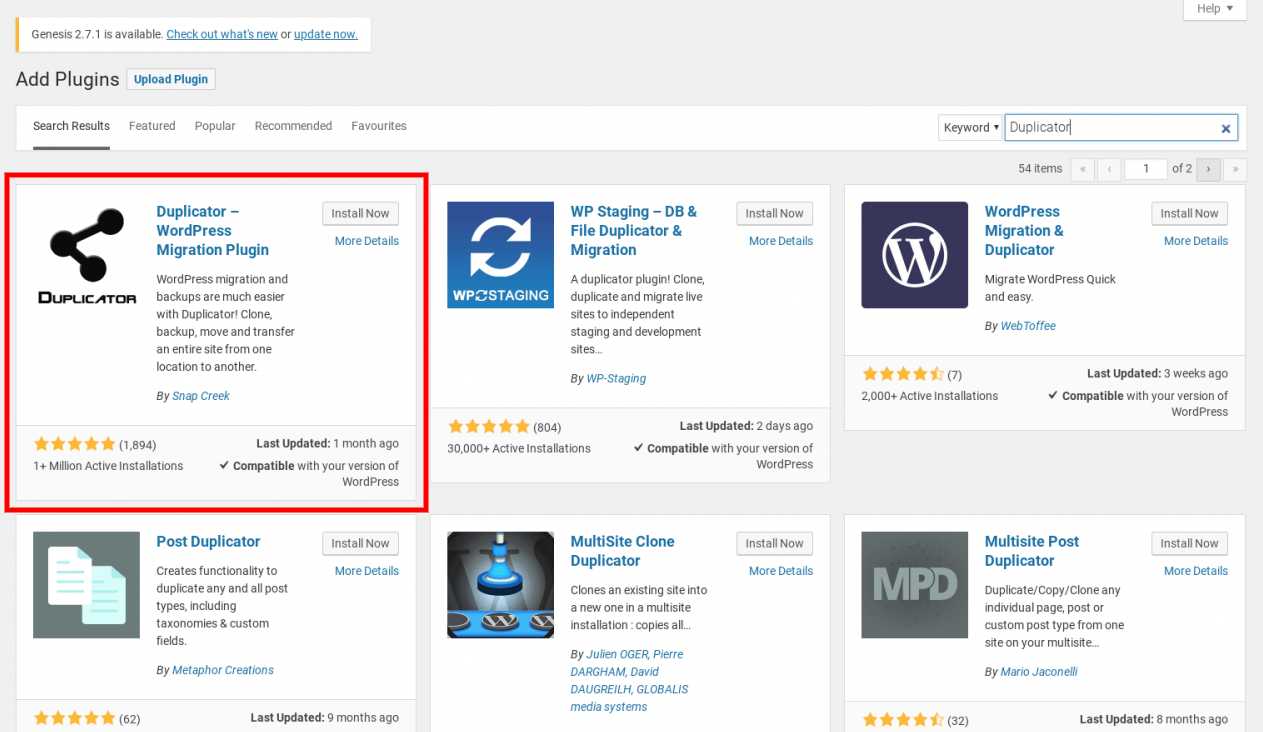Click the WordPress W logo for Migration & Duplicator
The image size is (1263, 732).
click(x=914, y=253)
